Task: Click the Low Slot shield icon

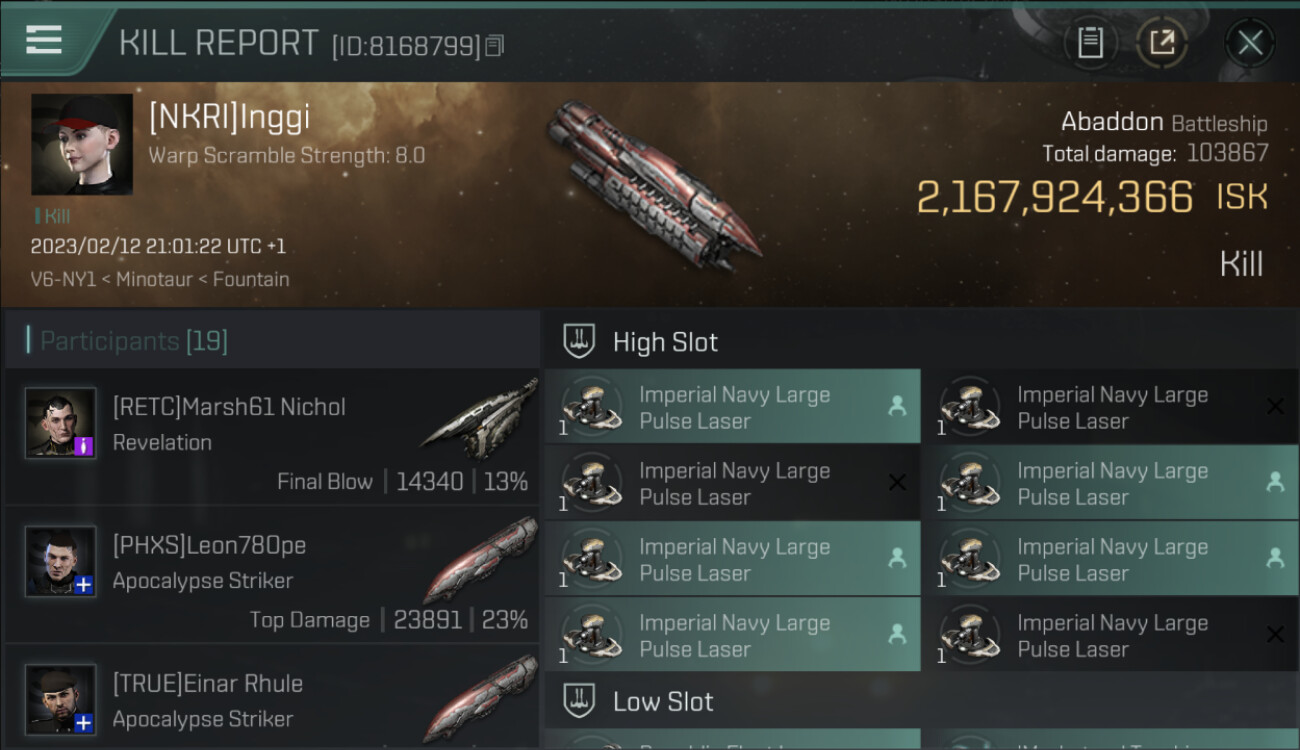Action: (579, 701)
